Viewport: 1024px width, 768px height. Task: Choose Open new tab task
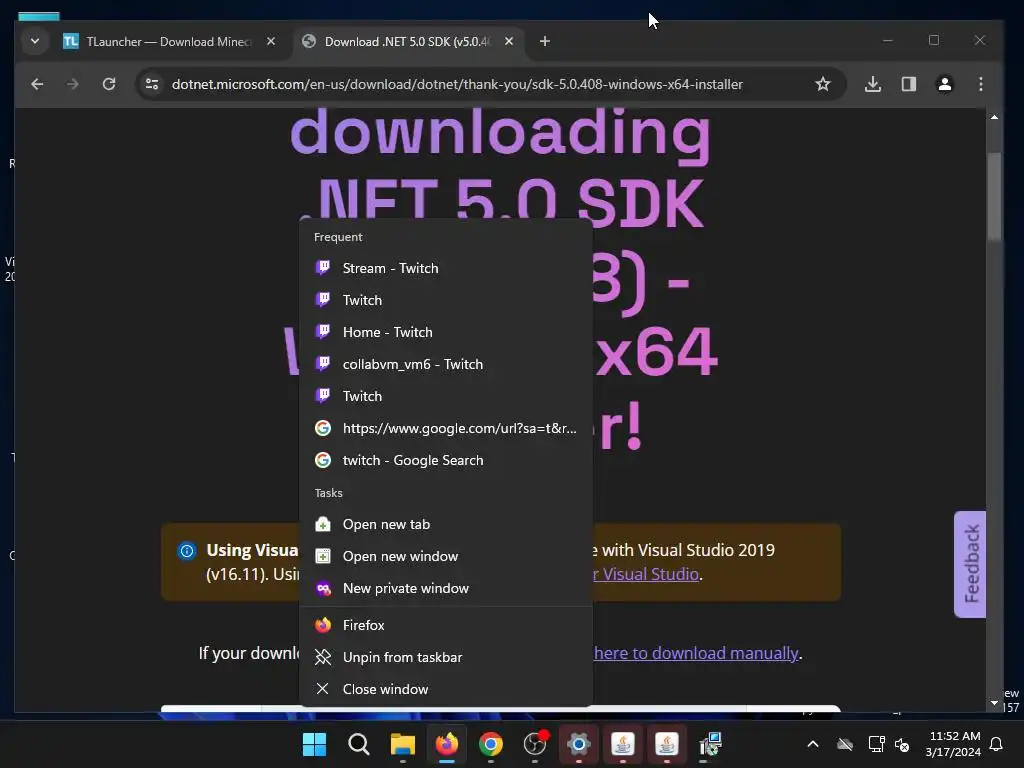(445, 524)
